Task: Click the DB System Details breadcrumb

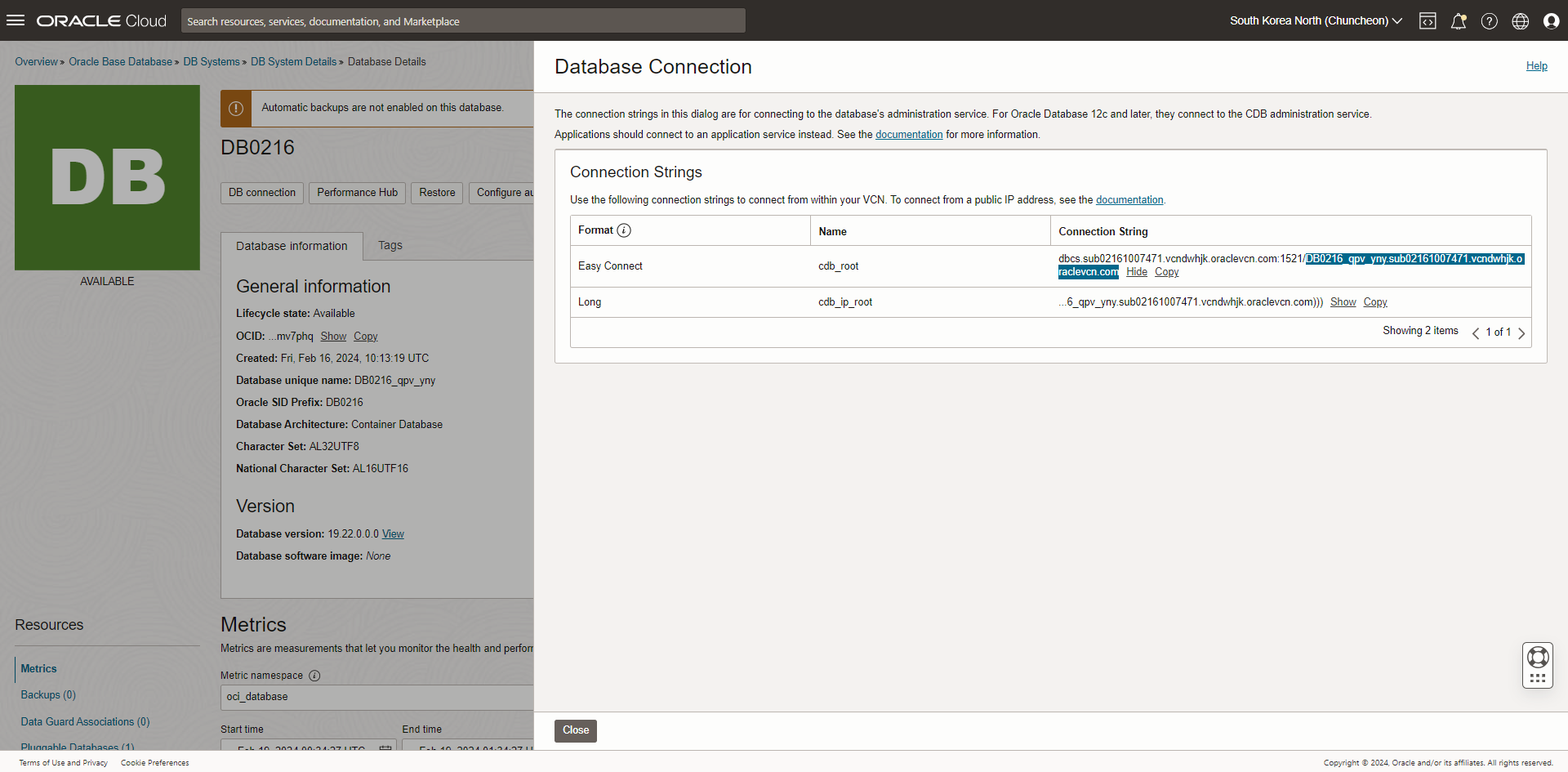Action: (x=293, y=61)
